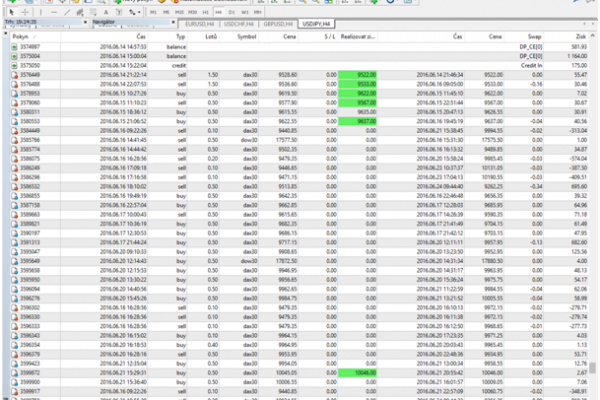Click green take-profit cell 9622.00
Screen dimensions: 600x400
click(357, 93)
